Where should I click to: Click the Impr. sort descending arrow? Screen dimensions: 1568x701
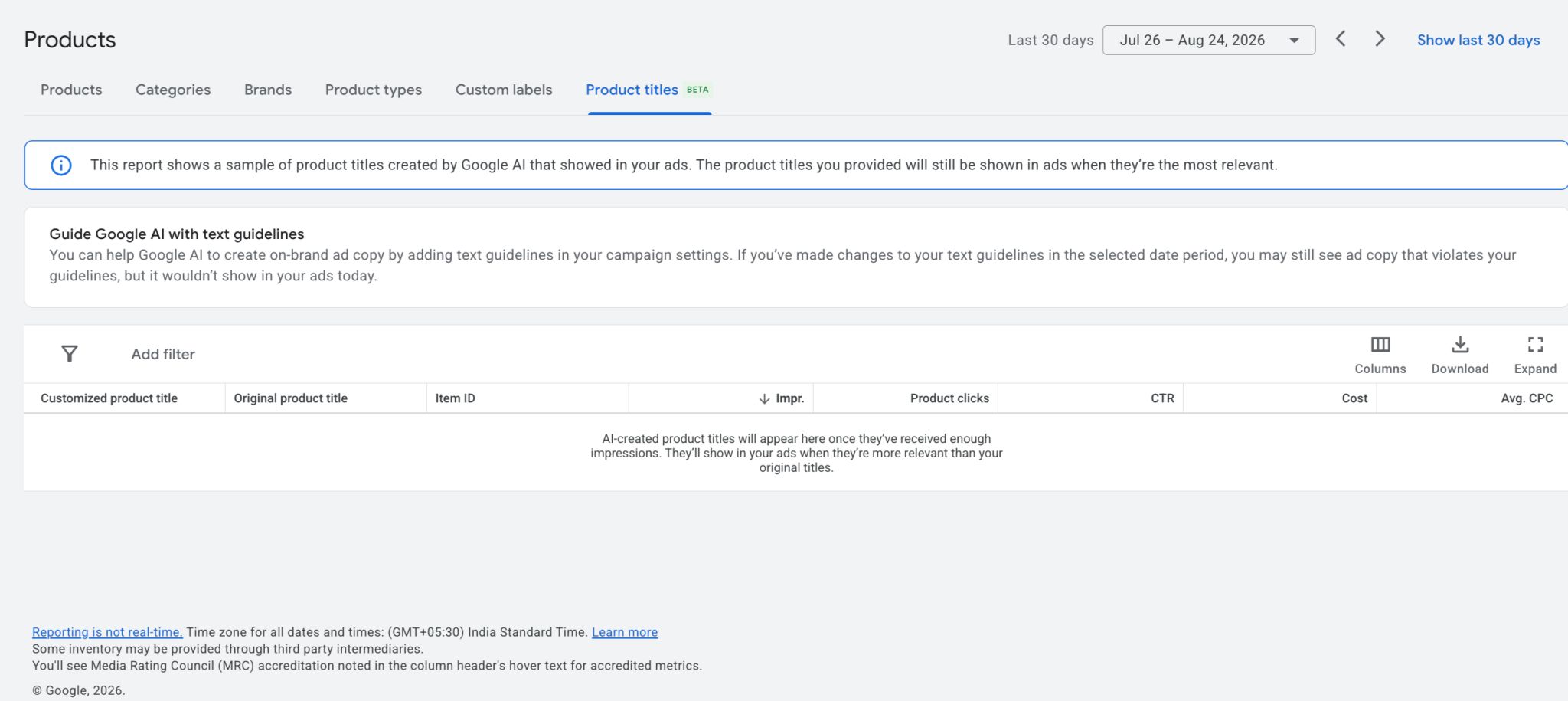tap(763, 398)
